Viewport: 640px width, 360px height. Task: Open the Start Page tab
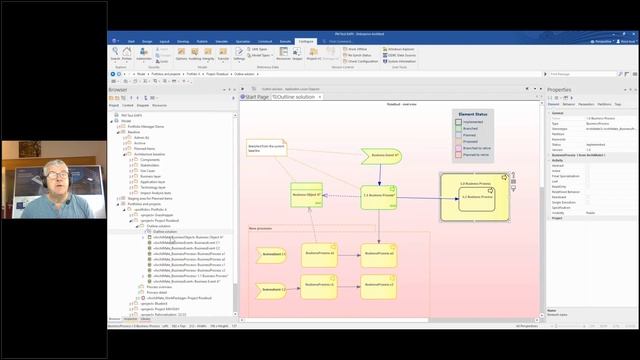[255, 97]
